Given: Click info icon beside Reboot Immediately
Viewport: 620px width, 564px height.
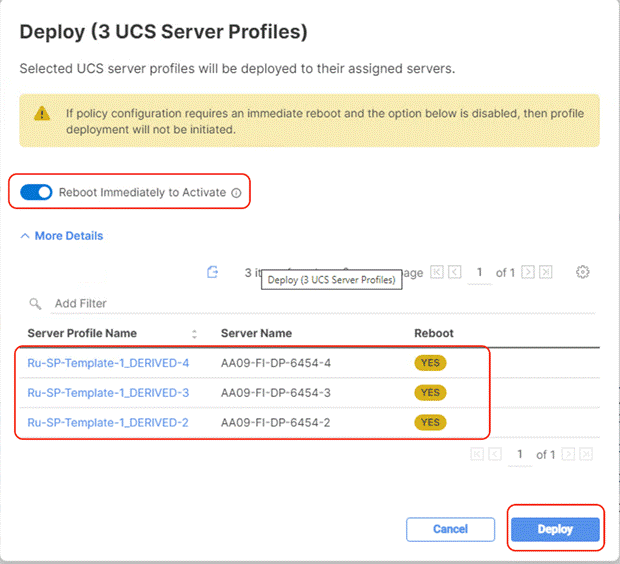Looking at the screenshot, I should click(x=236, y=193).
